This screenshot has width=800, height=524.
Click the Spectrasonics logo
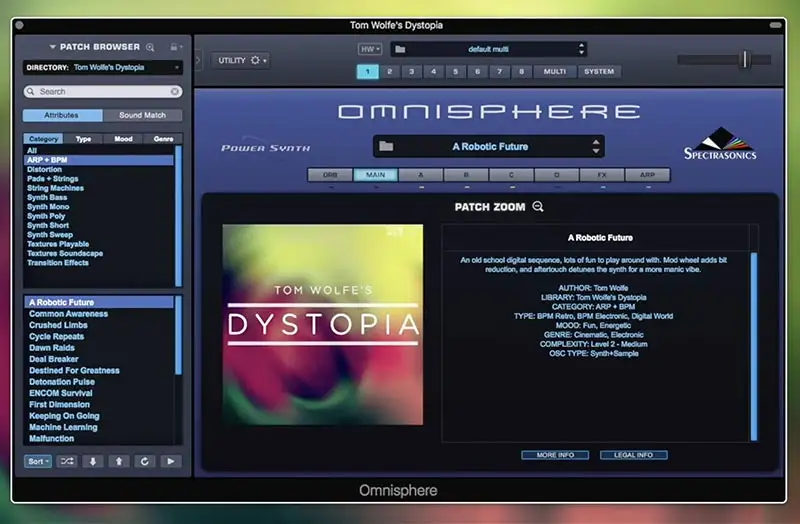click(x=720, y=143)
